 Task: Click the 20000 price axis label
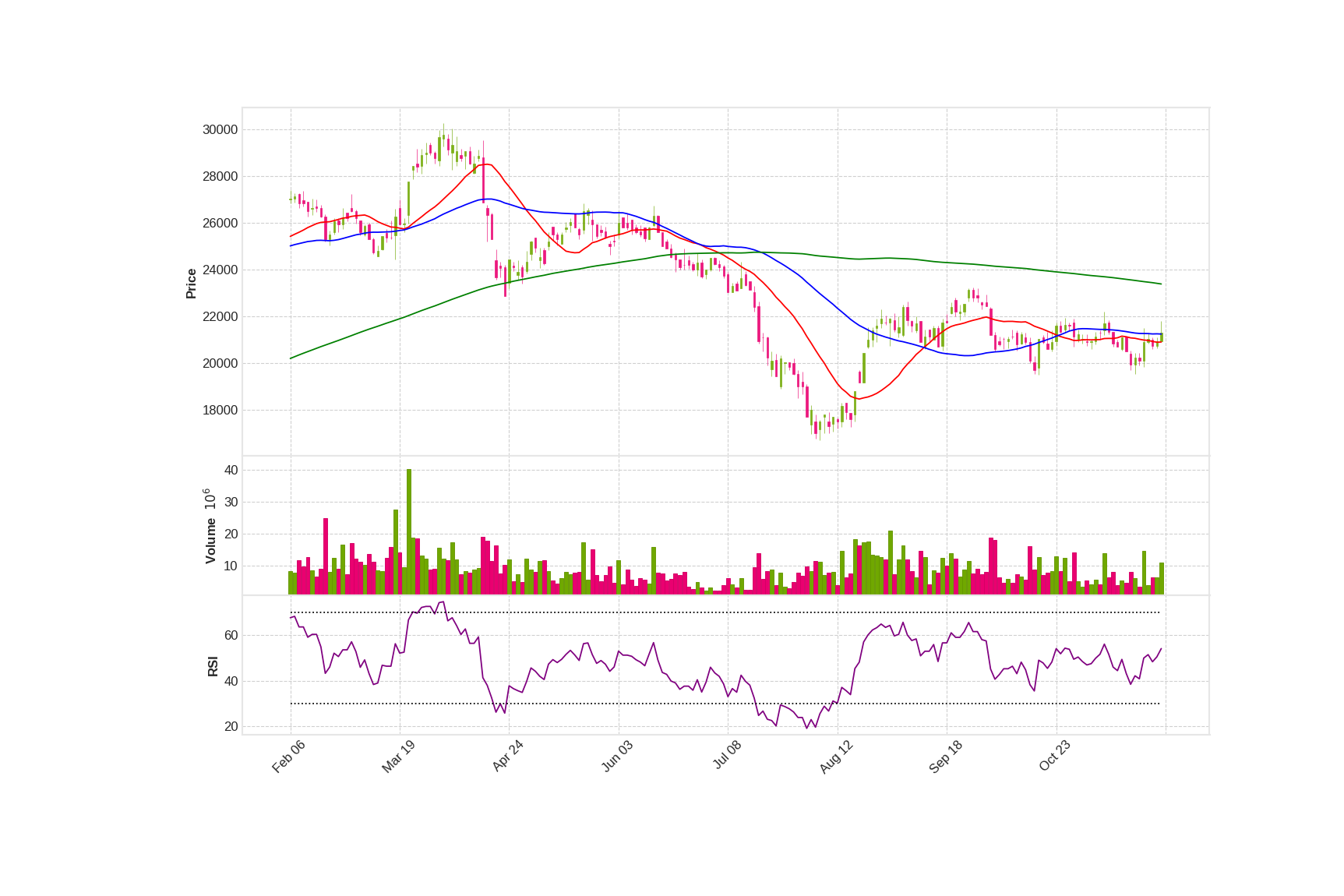(220, 364)
